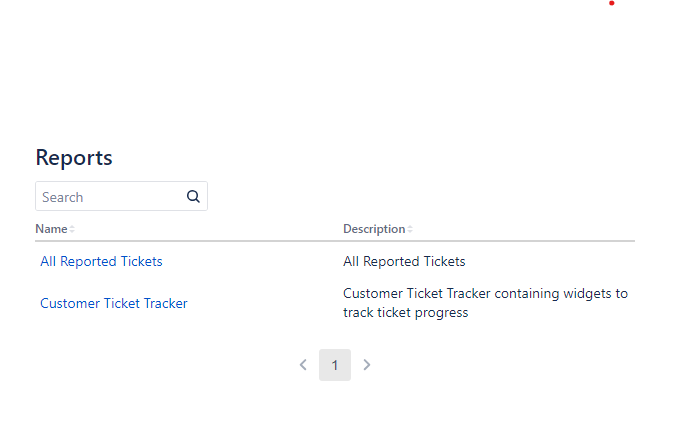Screen dimensions: 682x424
Task: Go to previous page using left chevron
Action: [x=303, y=365]
